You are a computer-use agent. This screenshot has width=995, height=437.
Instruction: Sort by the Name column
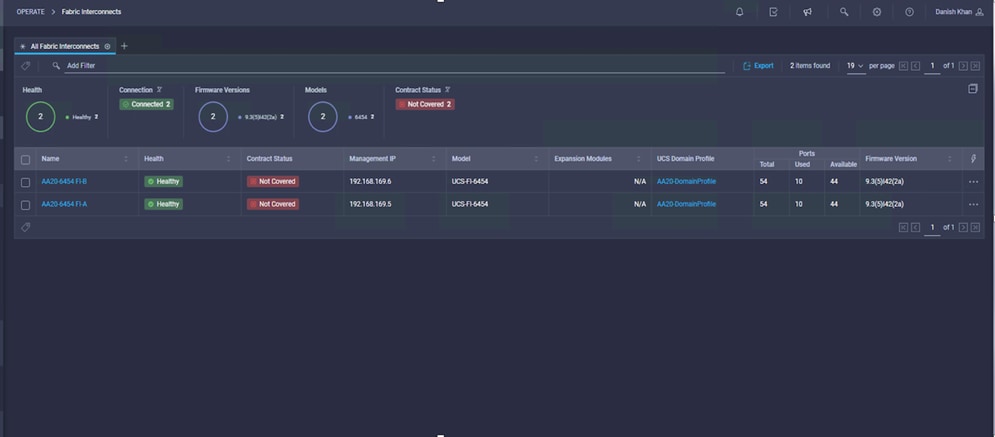pos(126,159)
